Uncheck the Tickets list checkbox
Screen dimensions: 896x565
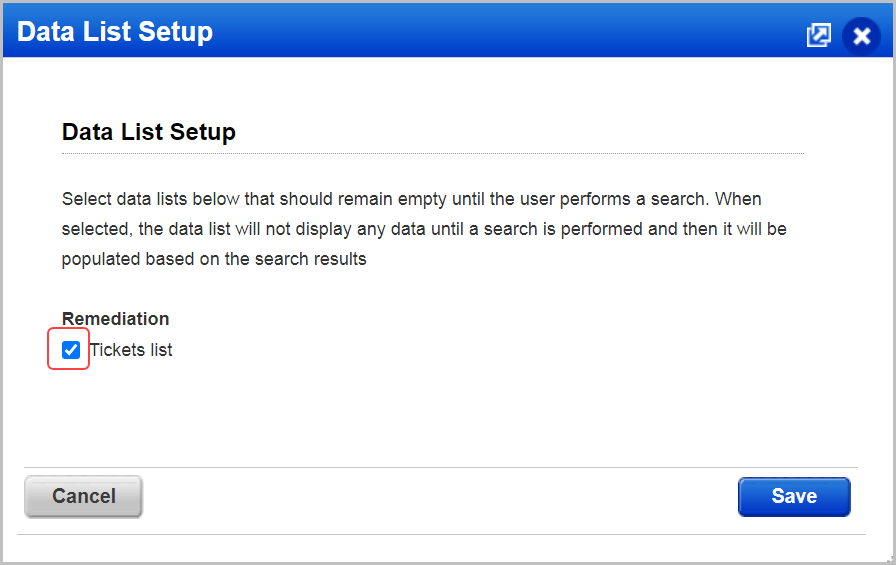point(71,350)
